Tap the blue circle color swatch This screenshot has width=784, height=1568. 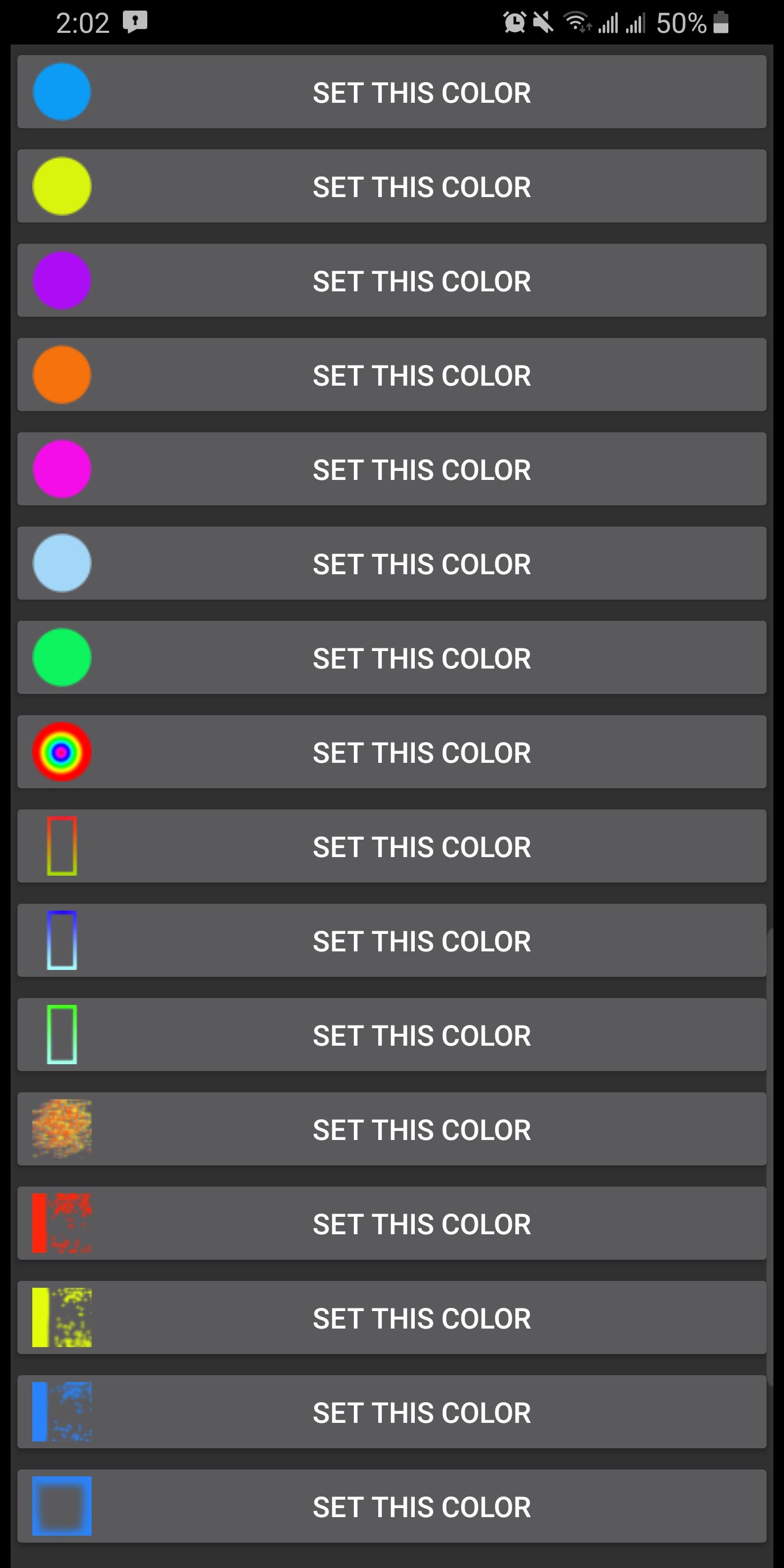click(x=61, y=92)
